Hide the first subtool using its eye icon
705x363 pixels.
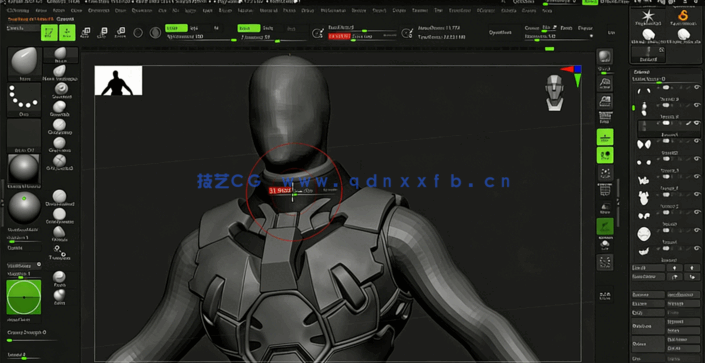pyautogui.click(x=697, y=88)
